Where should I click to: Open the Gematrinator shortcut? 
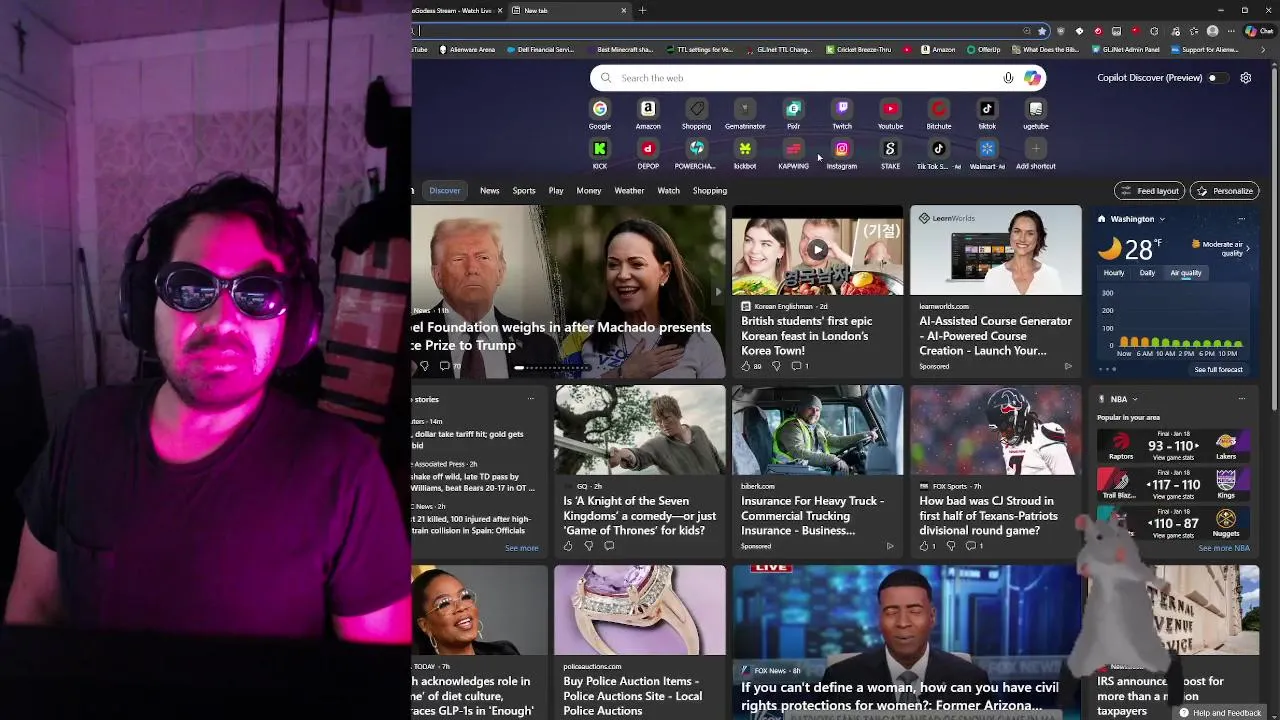pos(745,108)
